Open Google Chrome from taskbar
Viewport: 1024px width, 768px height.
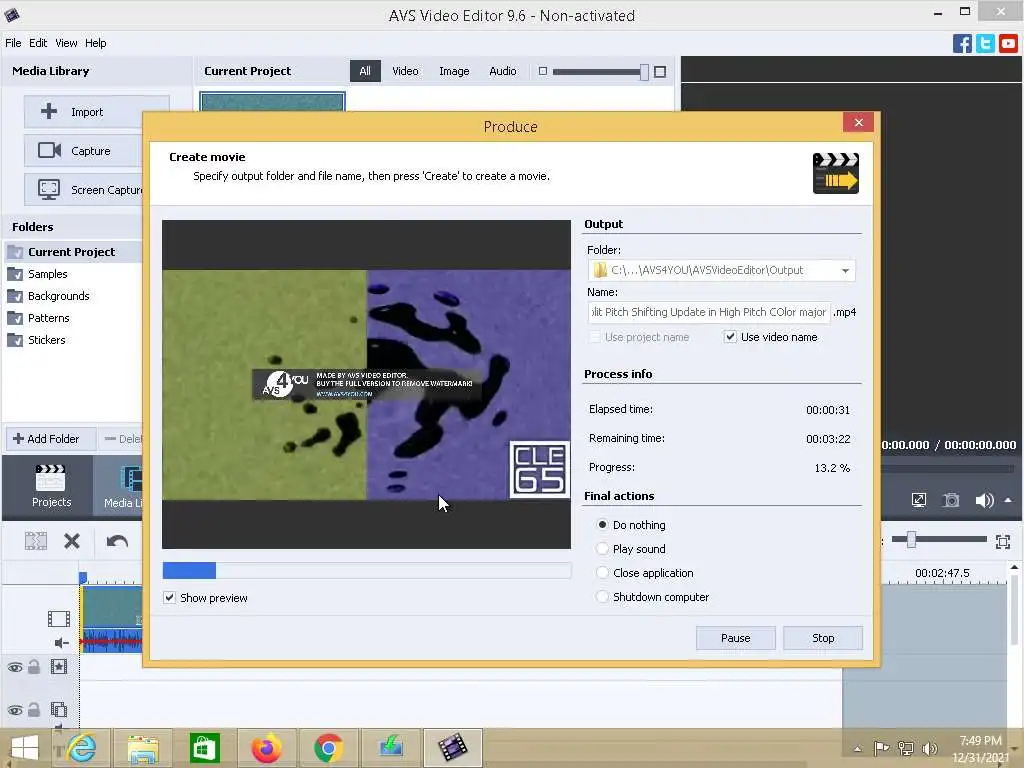(328, 748)
